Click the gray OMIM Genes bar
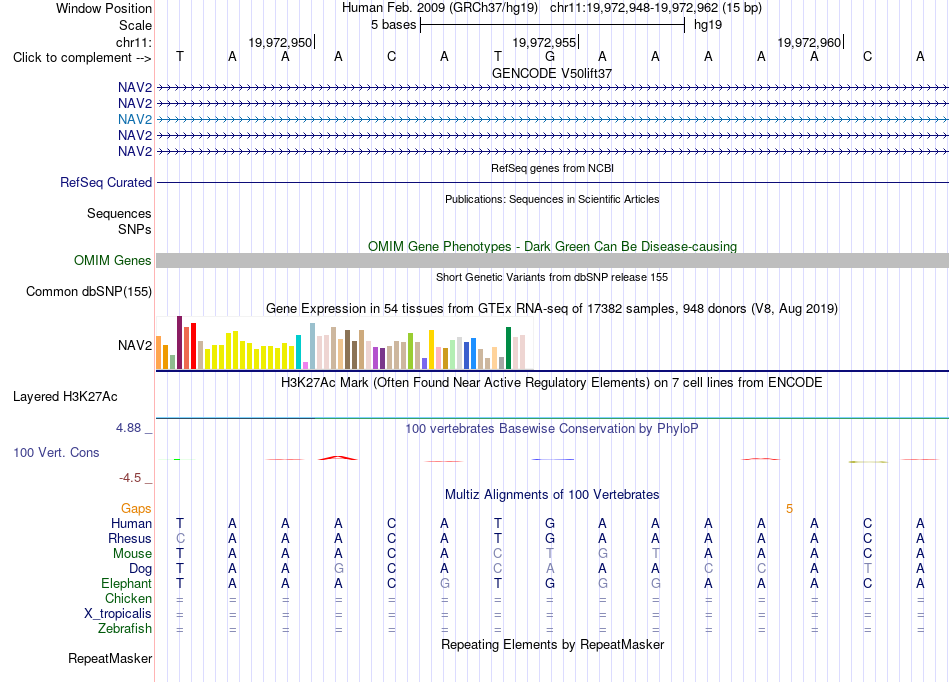The width and height of the screenshot is (950, 682). tap(552, 260)
